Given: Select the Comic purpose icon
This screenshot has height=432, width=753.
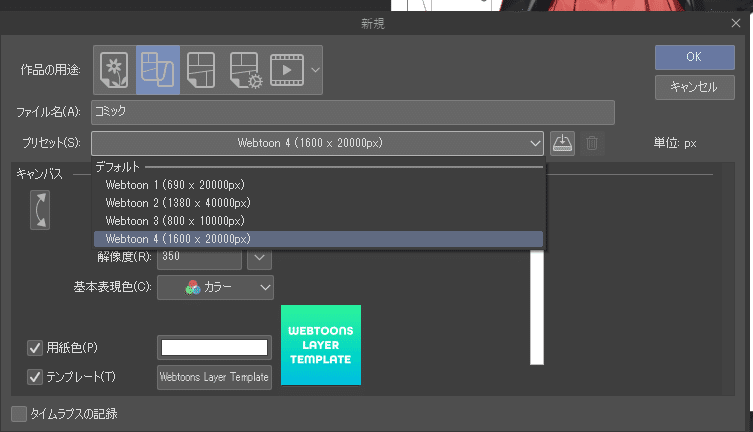Looking at the screenshot, I should (201, 70).
